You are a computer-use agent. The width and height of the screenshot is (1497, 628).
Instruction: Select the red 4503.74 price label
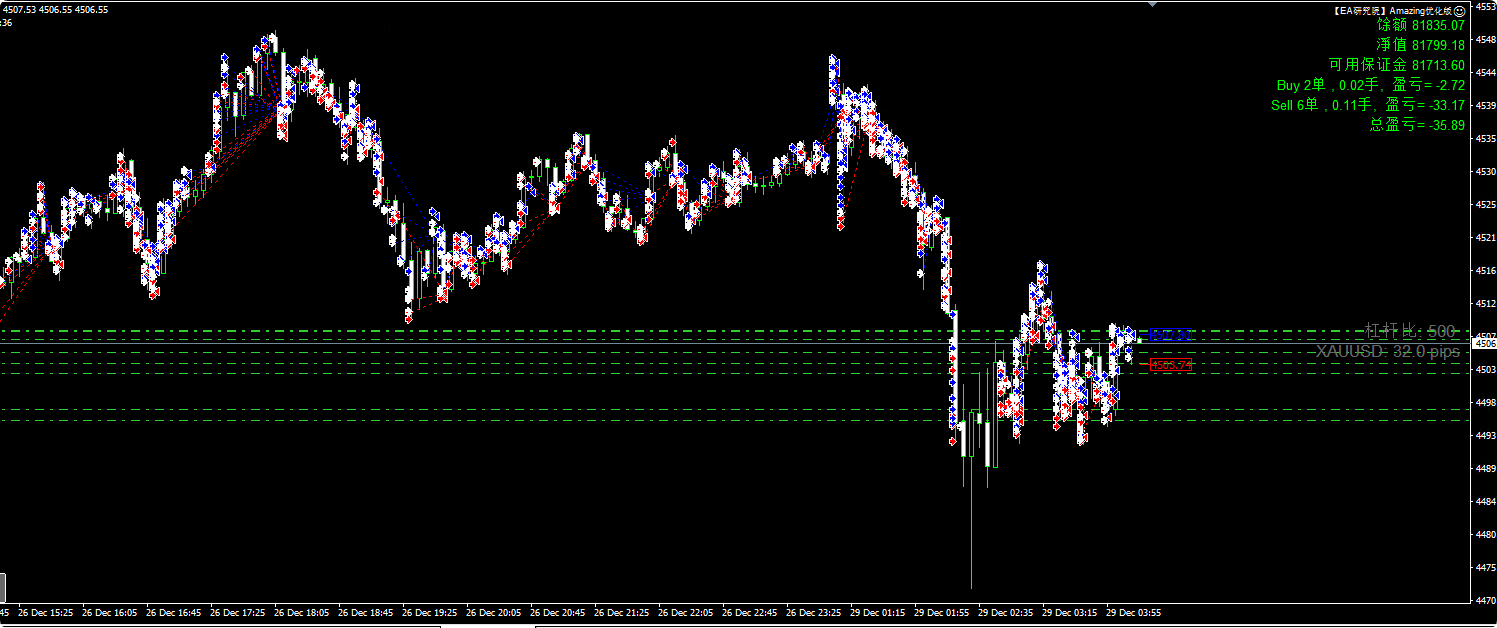1170,365
